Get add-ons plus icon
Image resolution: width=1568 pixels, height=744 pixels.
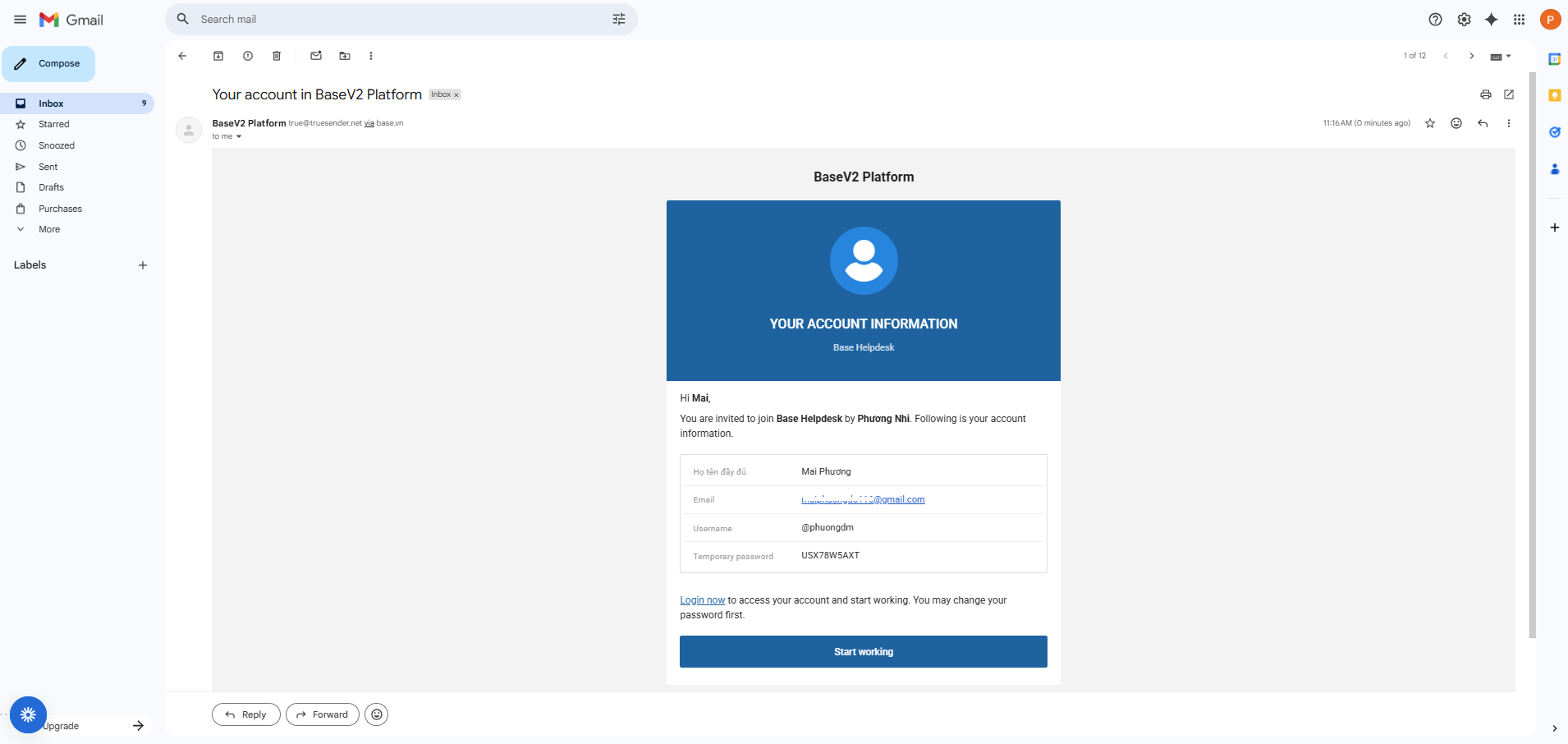pos(1554,227)
